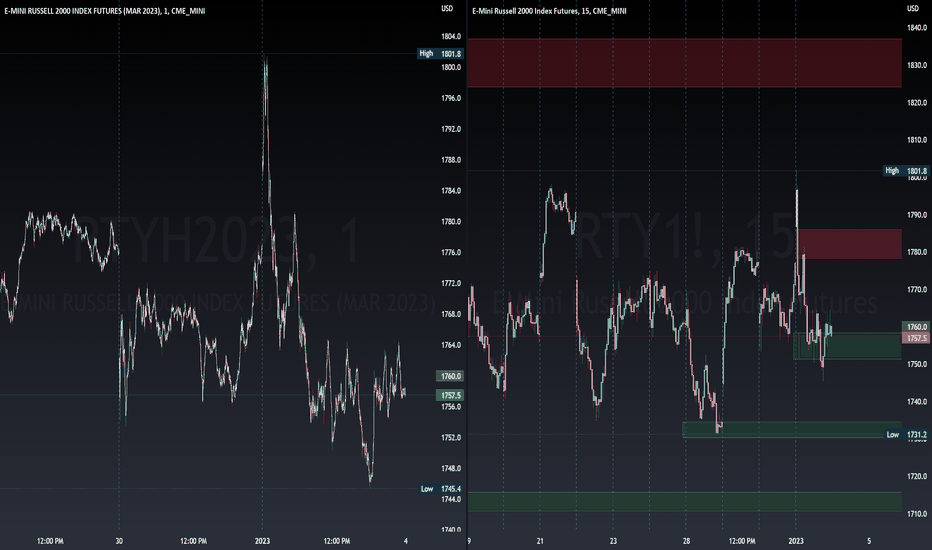Select the High 1801.8 label on the 1-minute chart

click(440, 54)
